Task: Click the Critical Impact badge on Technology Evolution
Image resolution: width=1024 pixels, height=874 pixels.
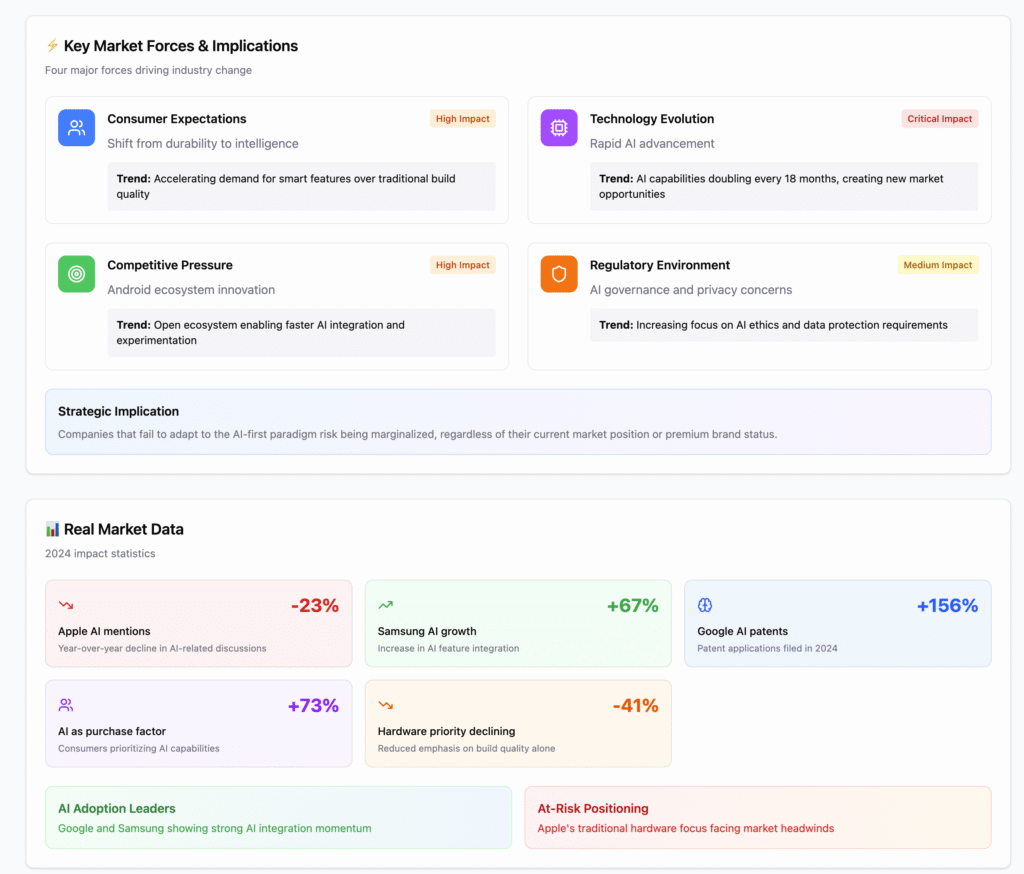Action: (x=940, y=119)
